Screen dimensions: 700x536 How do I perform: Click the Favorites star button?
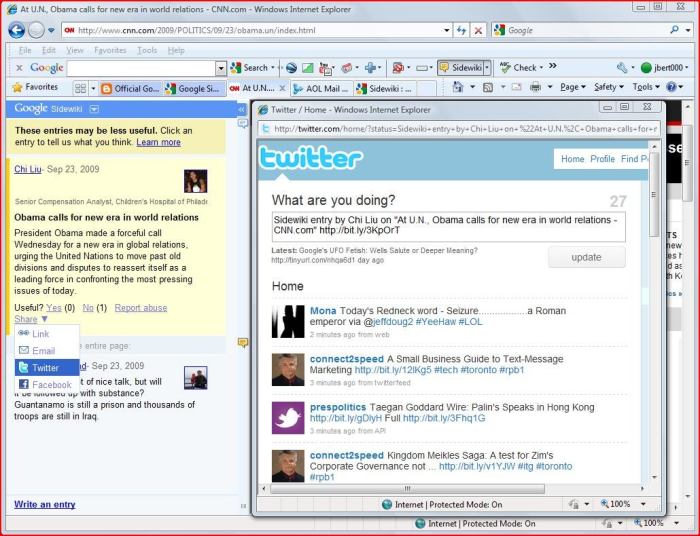[x=35, y=87]
